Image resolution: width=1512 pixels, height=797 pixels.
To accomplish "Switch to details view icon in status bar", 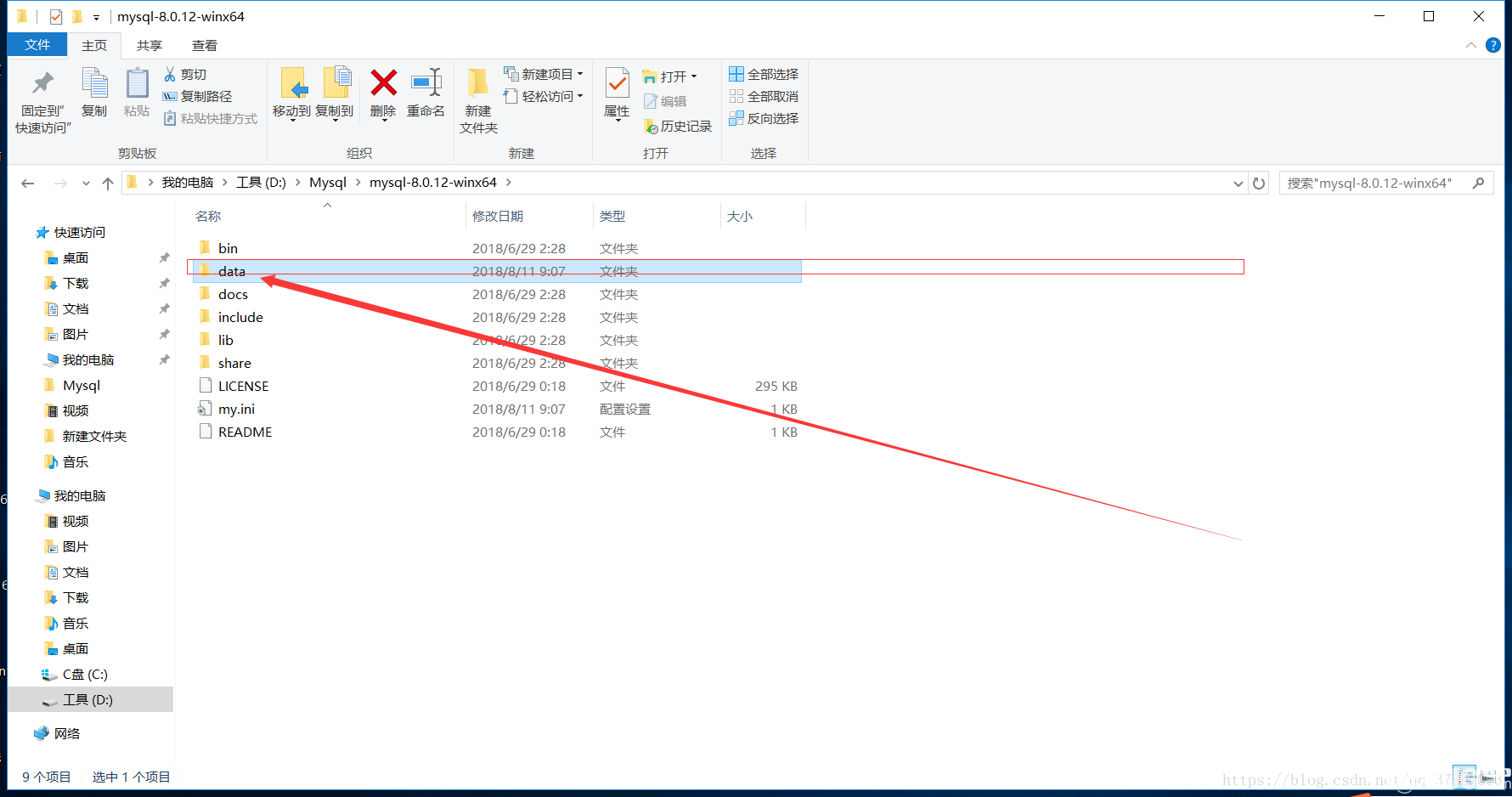I will 1464,776.
